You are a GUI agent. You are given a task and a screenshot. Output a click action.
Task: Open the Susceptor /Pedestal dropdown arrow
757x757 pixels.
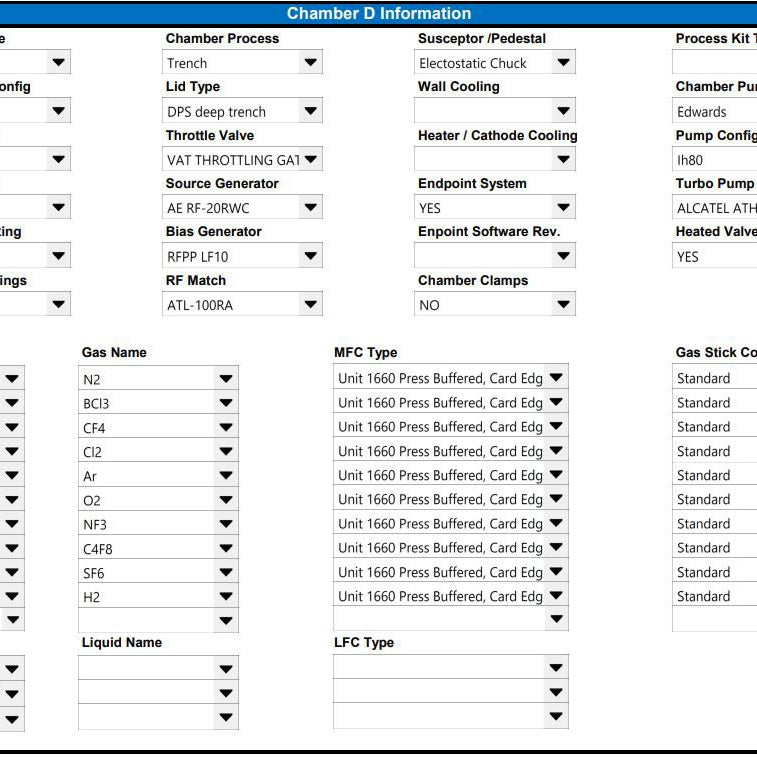click(x=563, y=62)
